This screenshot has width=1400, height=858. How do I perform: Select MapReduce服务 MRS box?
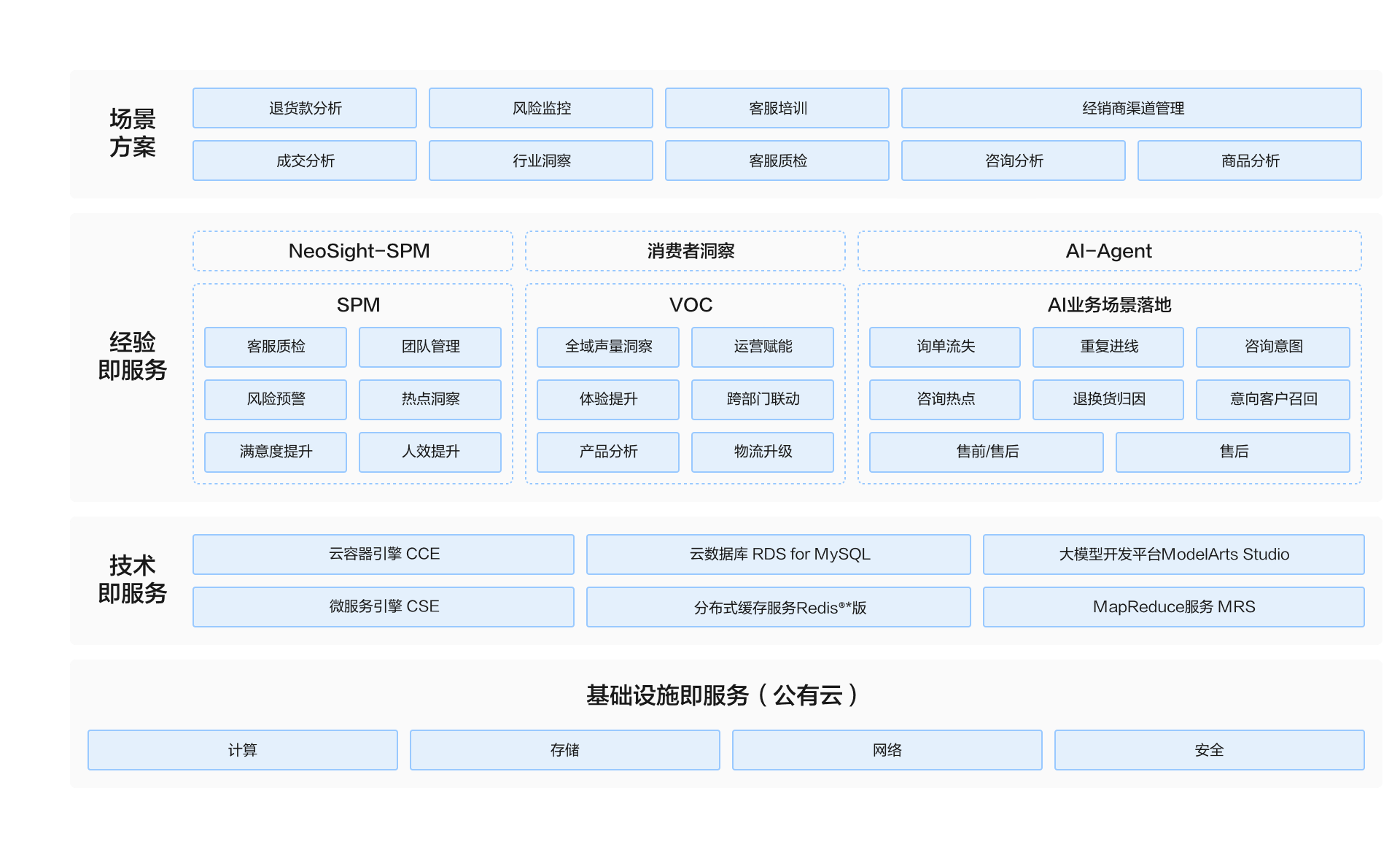click(1174, 607)
